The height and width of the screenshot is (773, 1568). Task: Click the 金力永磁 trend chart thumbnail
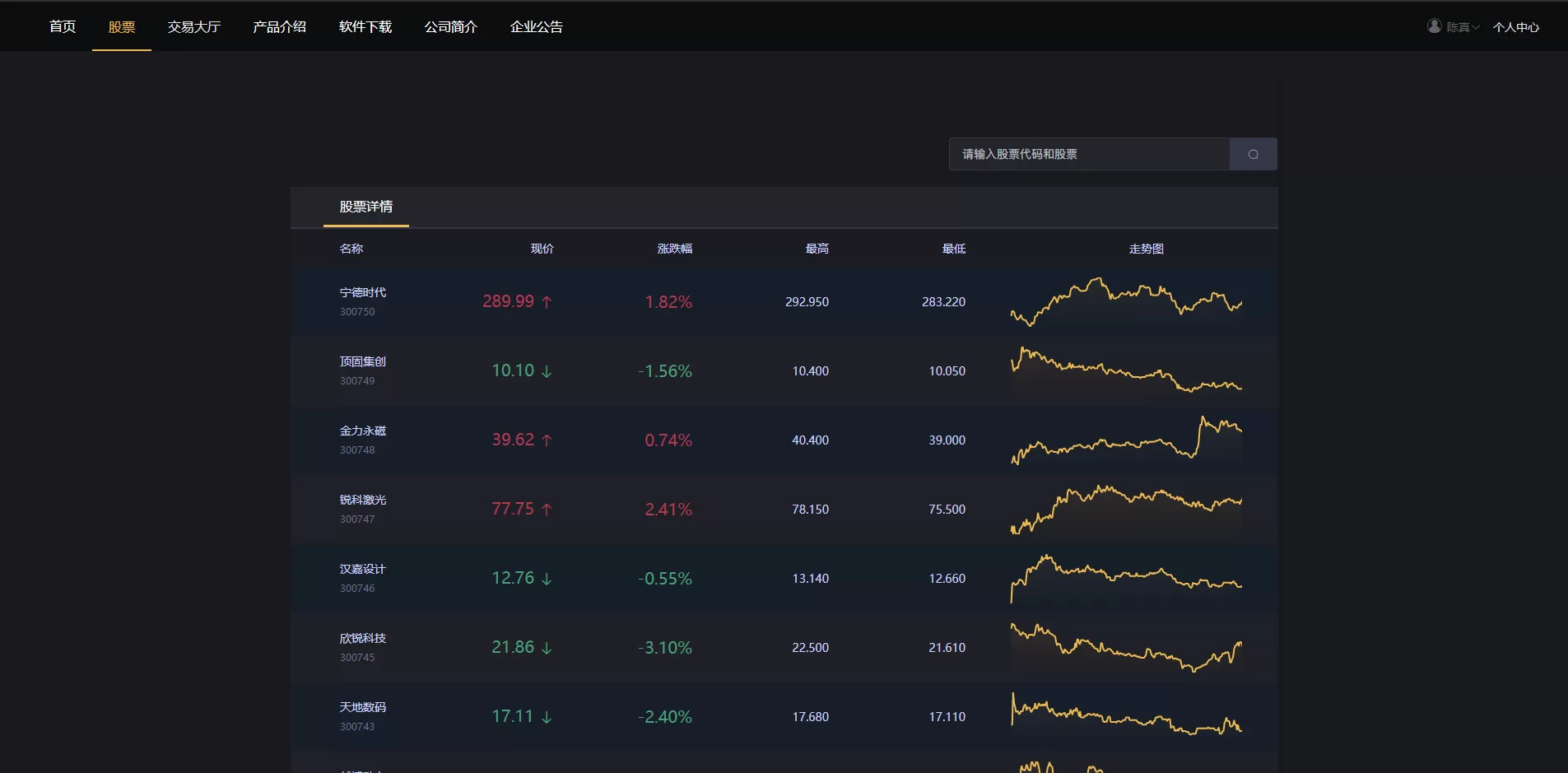click(1126, 440)
